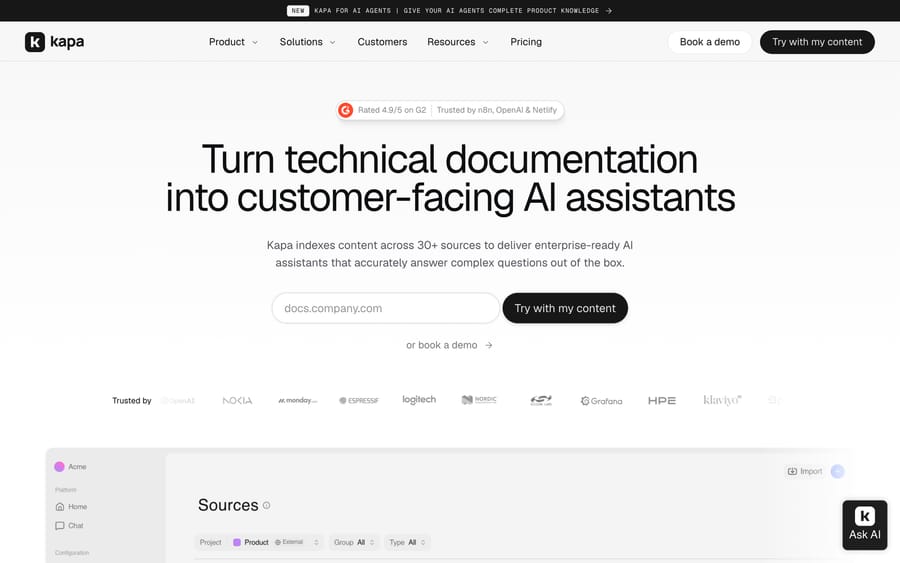The width and height of the screenshot is (900, 563).
Task: Open Chat in the Acme sidebar
Action: click(69, 526)
